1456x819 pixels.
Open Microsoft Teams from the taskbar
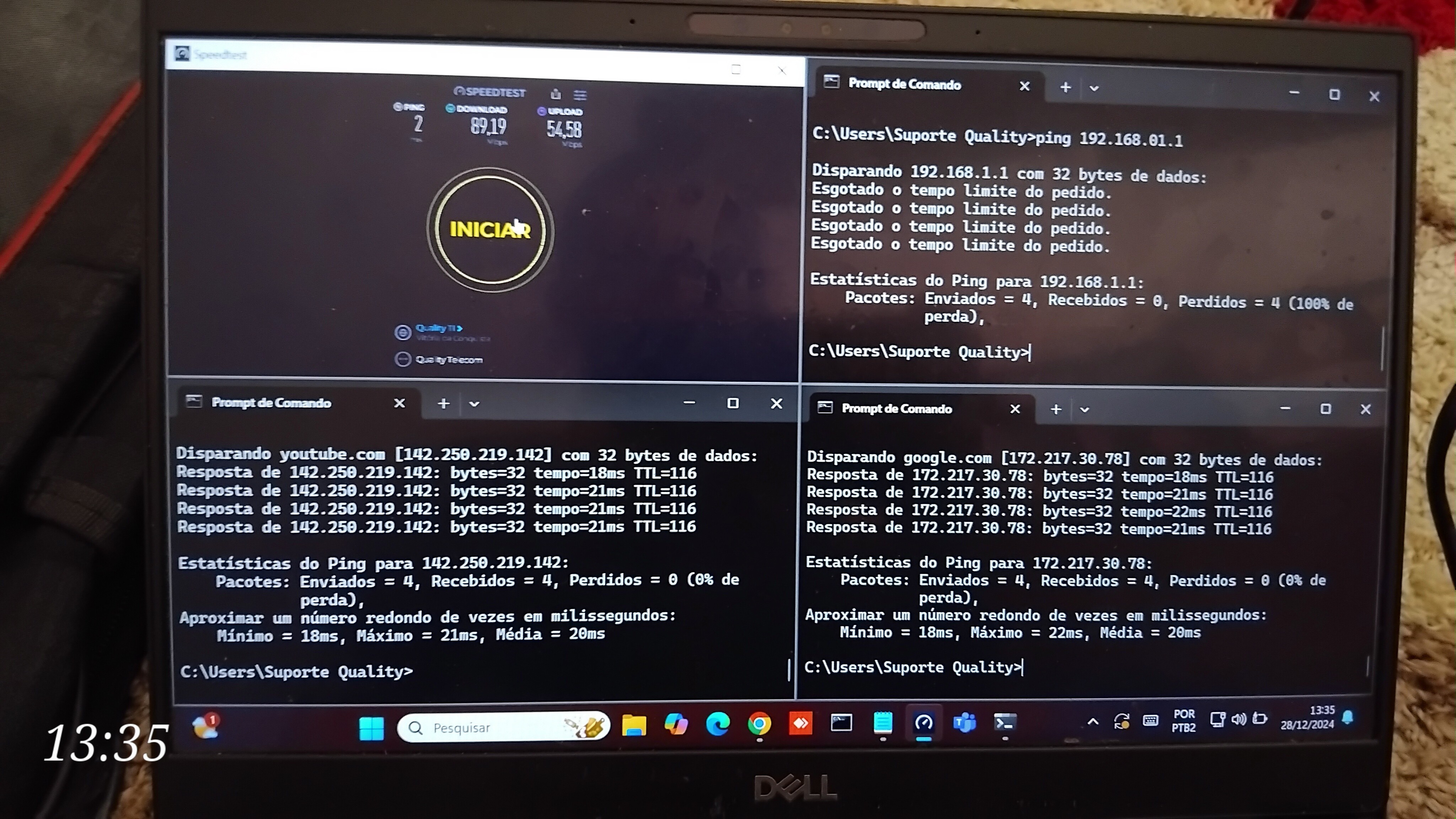click(964, 723)
